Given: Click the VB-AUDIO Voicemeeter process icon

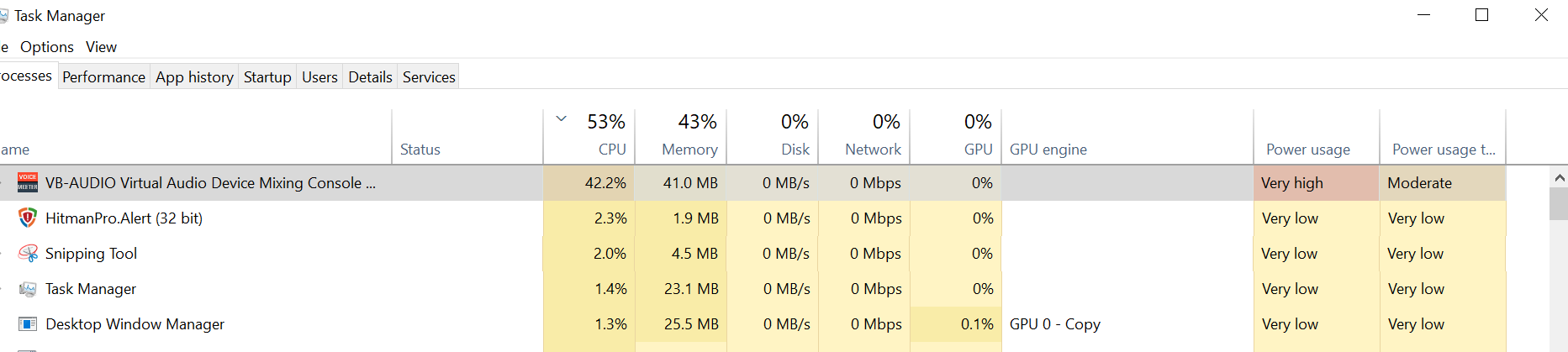Looking at the screenshot, I should [x=28, y=182].
